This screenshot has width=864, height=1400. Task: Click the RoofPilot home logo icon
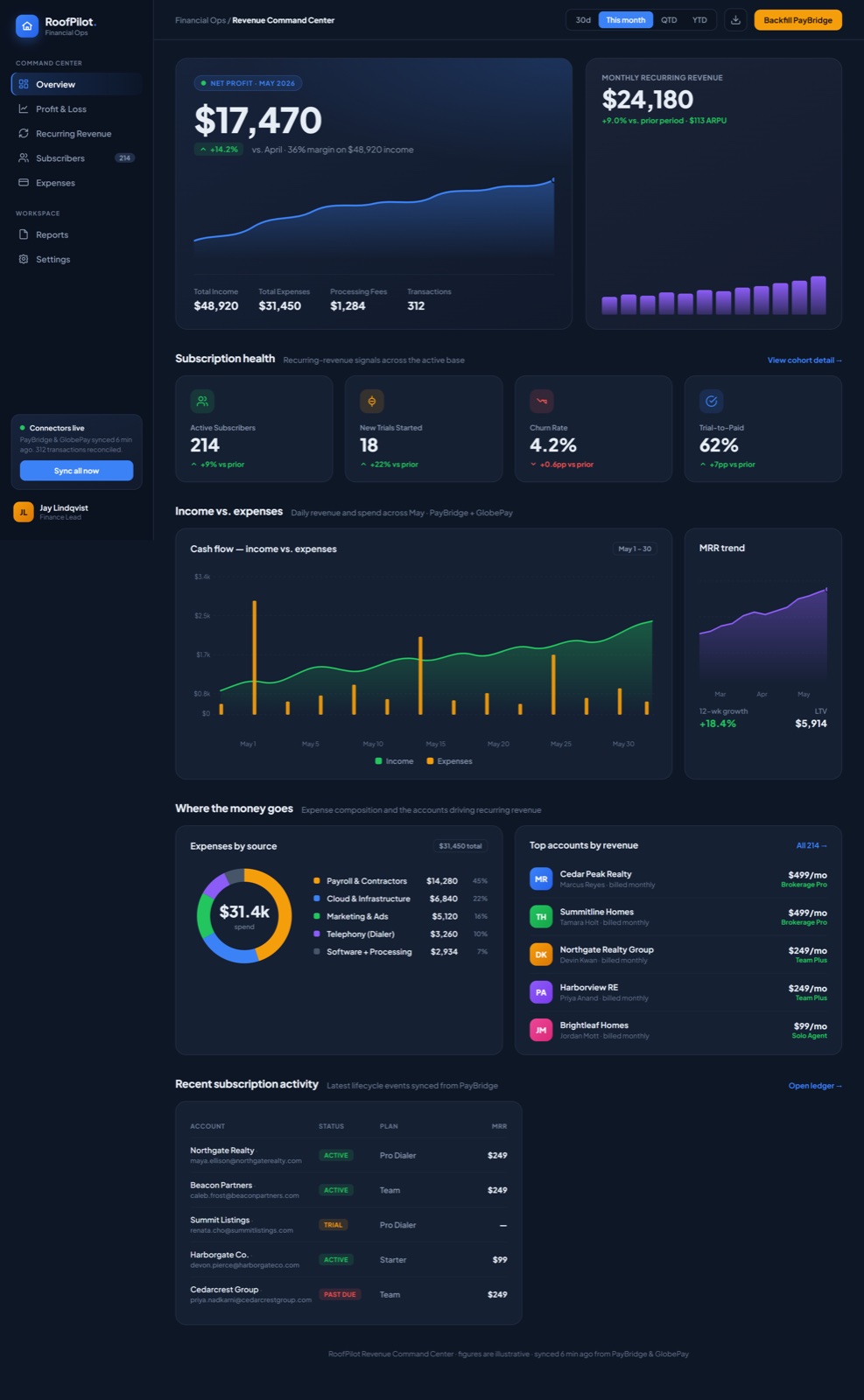click(x=27, y=26)
